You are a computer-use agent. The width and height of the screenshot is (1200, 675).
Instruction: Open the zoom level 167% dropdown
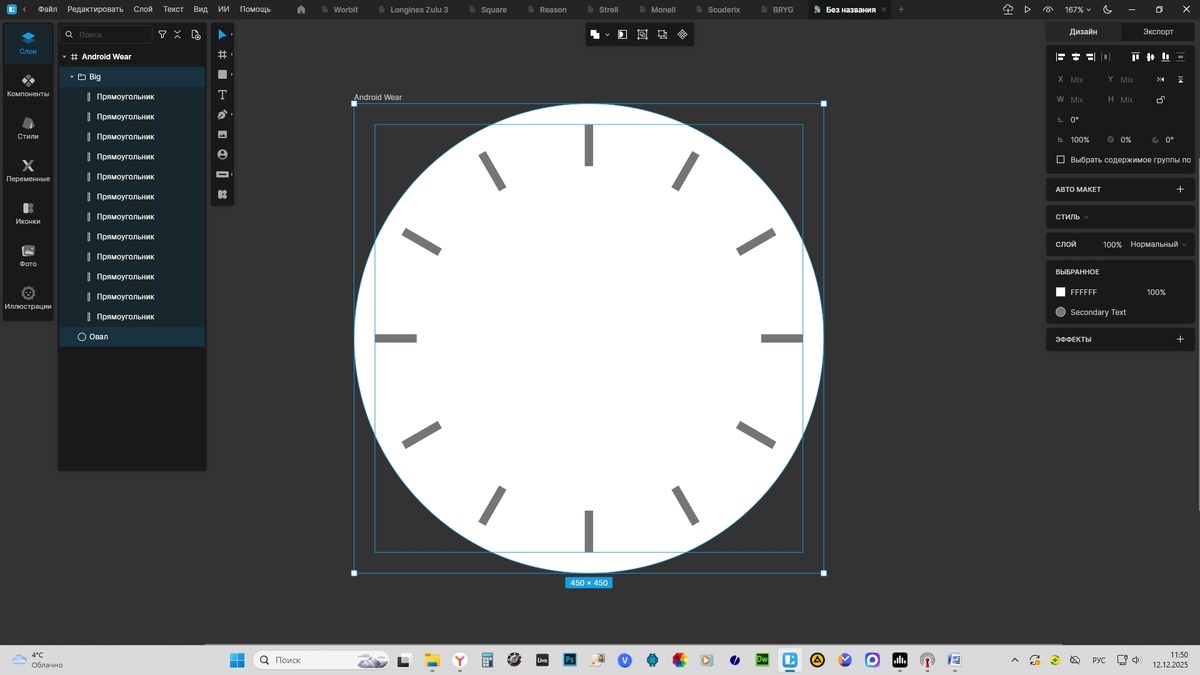pos(1078,10)
